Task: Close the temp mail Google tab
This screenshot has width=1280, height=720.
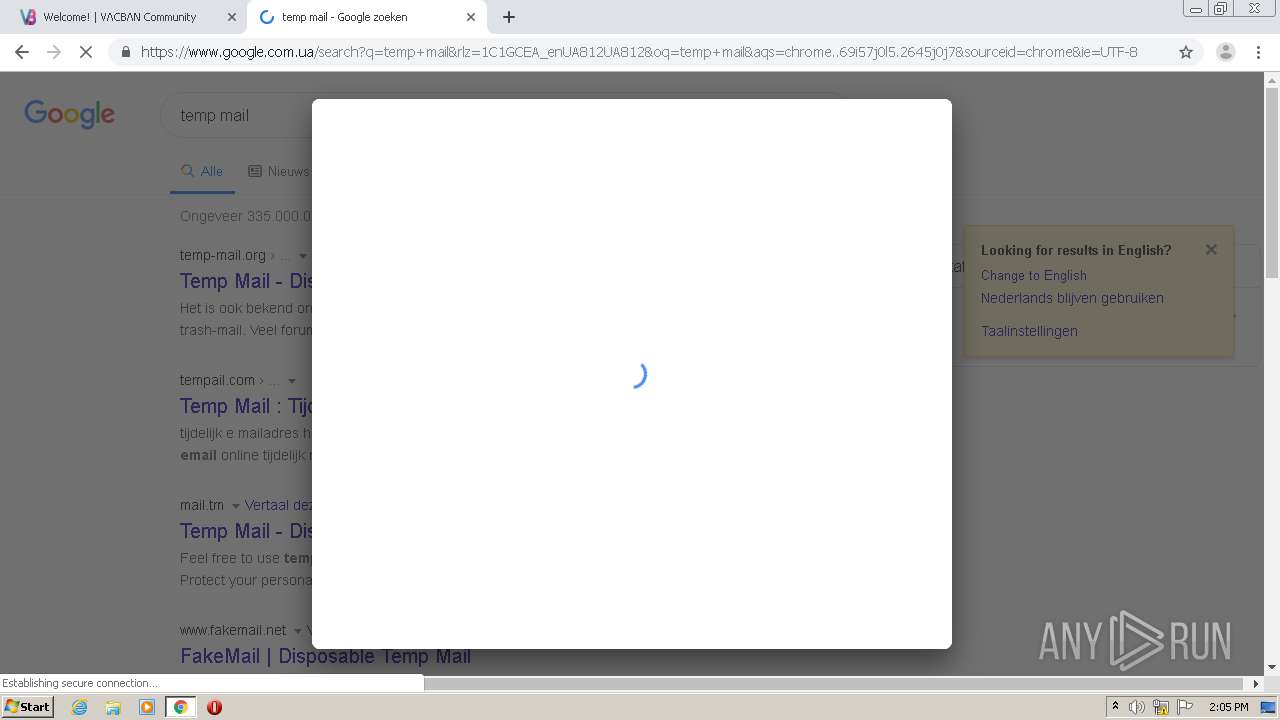Action: (471, 17)
